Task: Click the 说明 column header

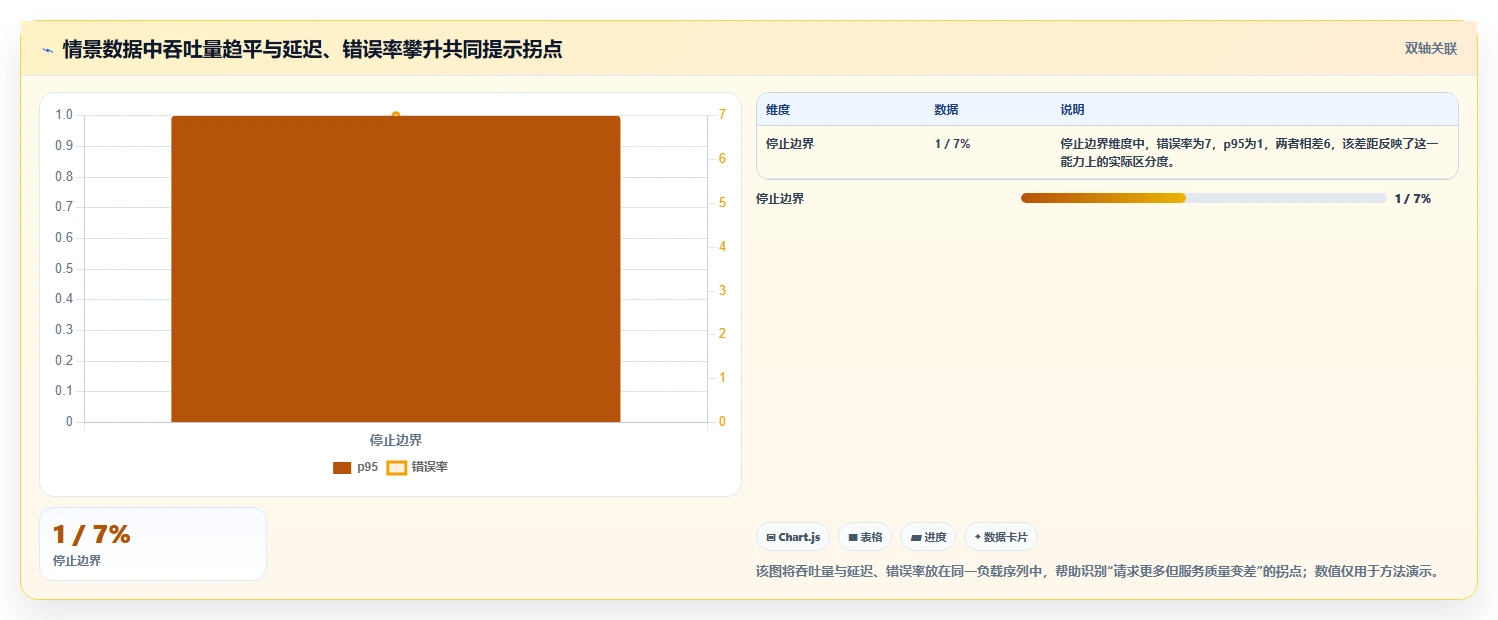Action: pyautogui.click(x=1072, y=110)
